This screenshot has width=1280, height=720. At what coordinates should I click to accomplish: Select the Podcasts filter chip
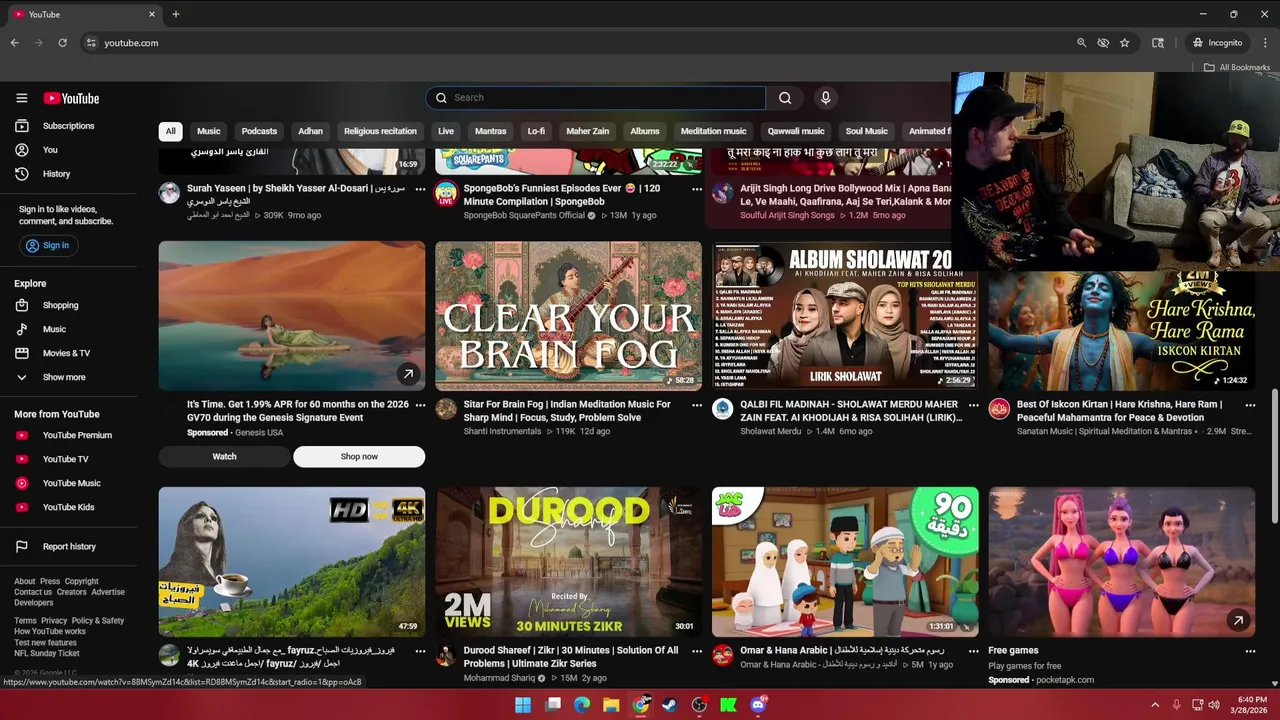tap(259, 131)
